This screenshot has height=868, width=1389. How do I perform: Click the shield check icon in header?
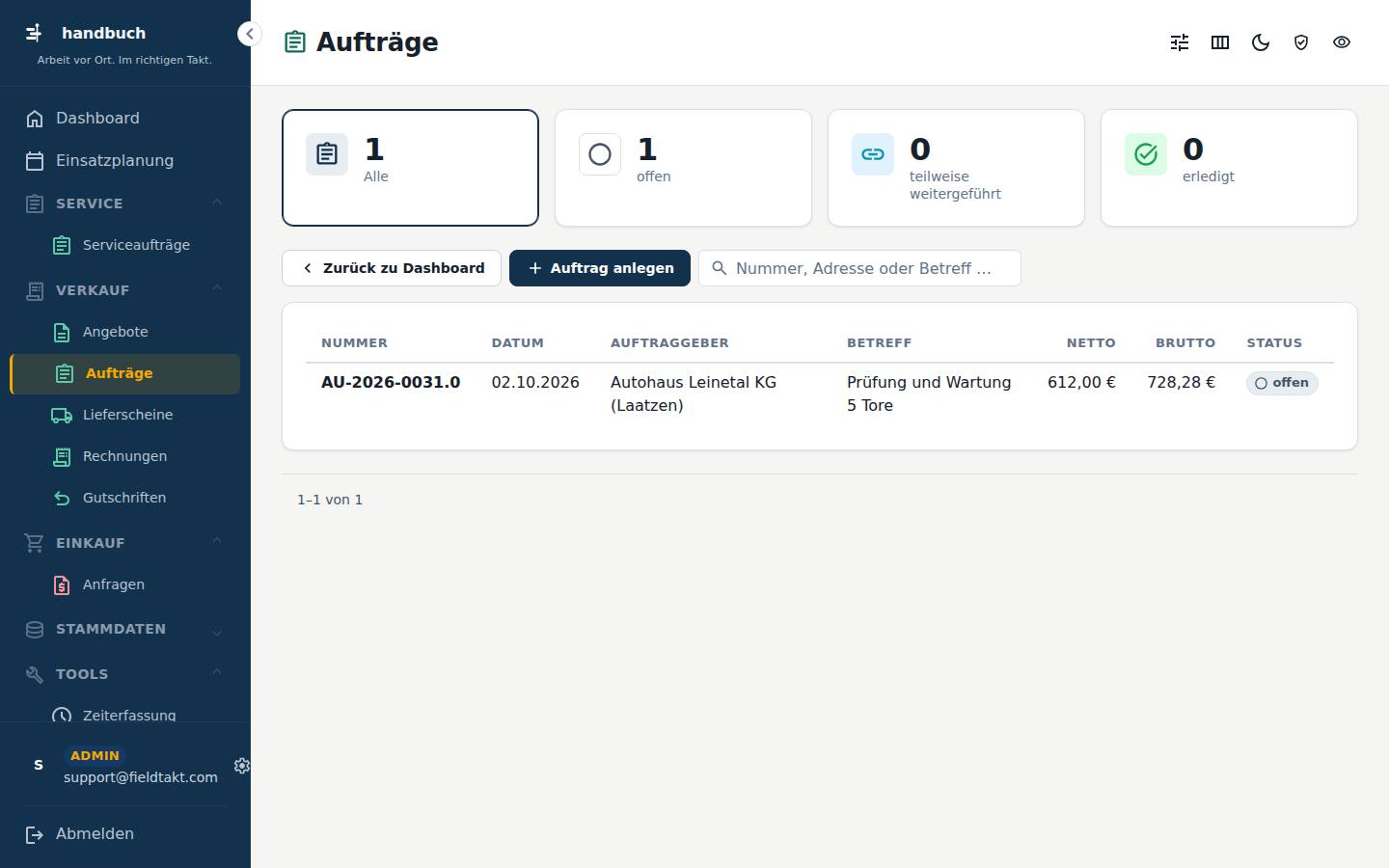click(1301, 42)
